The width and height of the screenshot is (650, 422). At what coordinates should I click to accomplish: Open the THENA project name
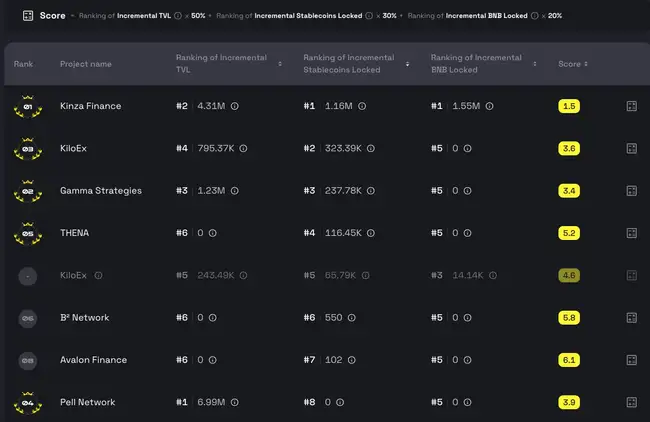pos(74,233)
